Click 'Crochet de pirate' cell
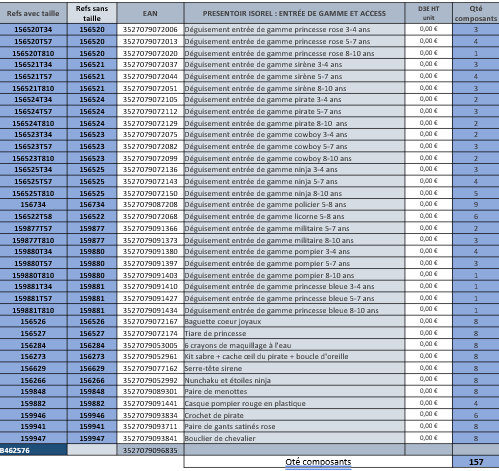 coord(294,415)
